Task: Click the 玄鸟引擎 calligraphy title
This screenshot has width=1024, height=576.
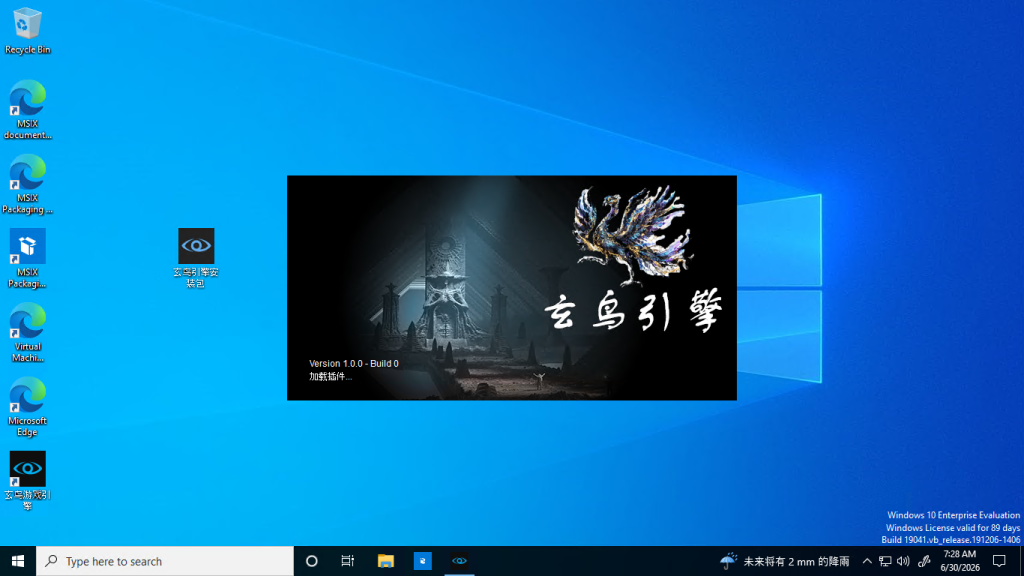Action: tap(633, 311)
